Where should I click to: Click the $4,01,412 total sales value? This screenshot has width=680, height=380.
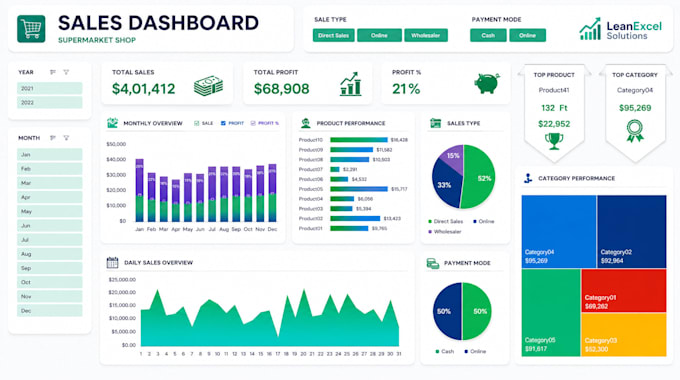(144, 88)
